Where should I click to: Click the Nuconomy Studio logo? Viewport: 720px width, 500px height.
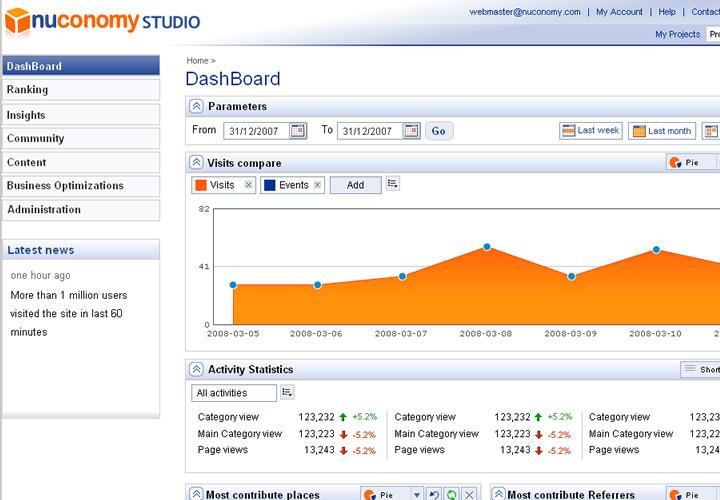coord(102,20)
